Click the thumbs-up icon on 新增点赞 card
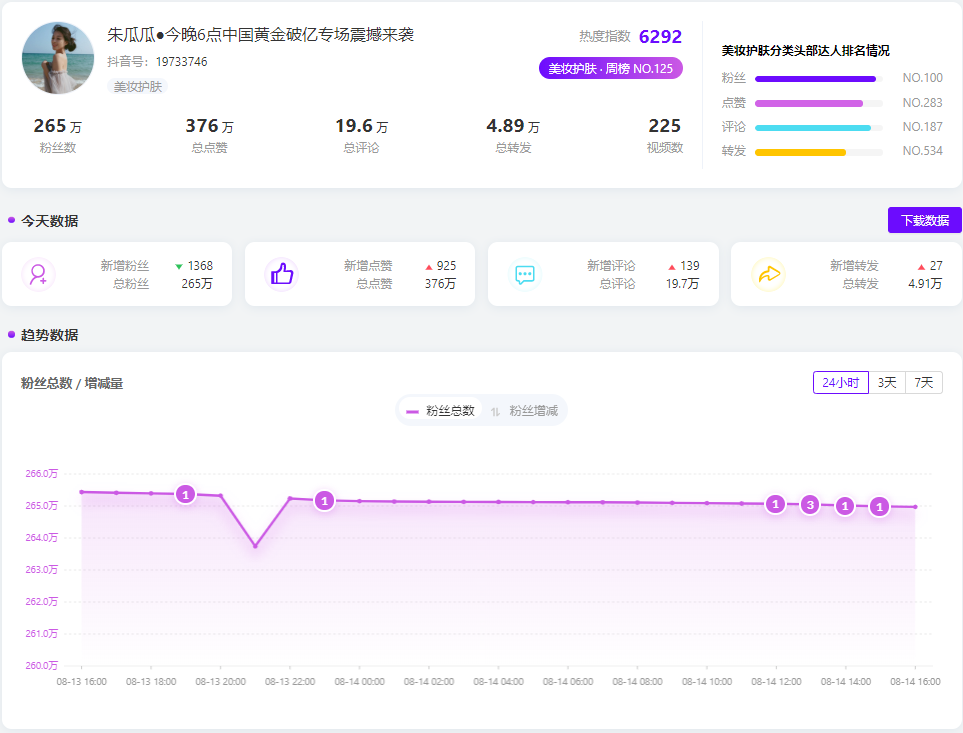The height and width of the screenshot is (733, 963). (281, 273)
